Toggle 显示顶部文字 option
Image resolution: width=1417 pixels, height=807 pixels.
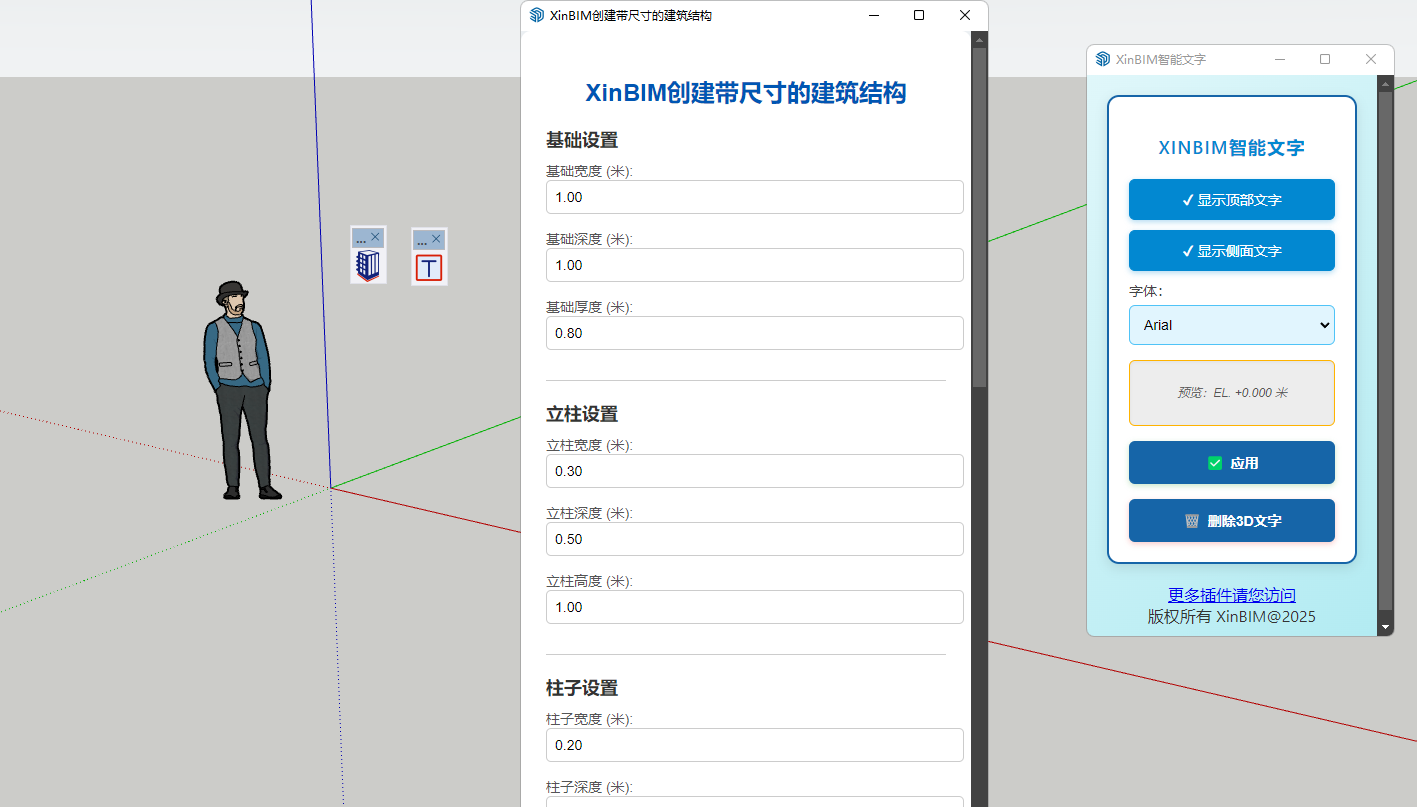[x=1231, y=200]
